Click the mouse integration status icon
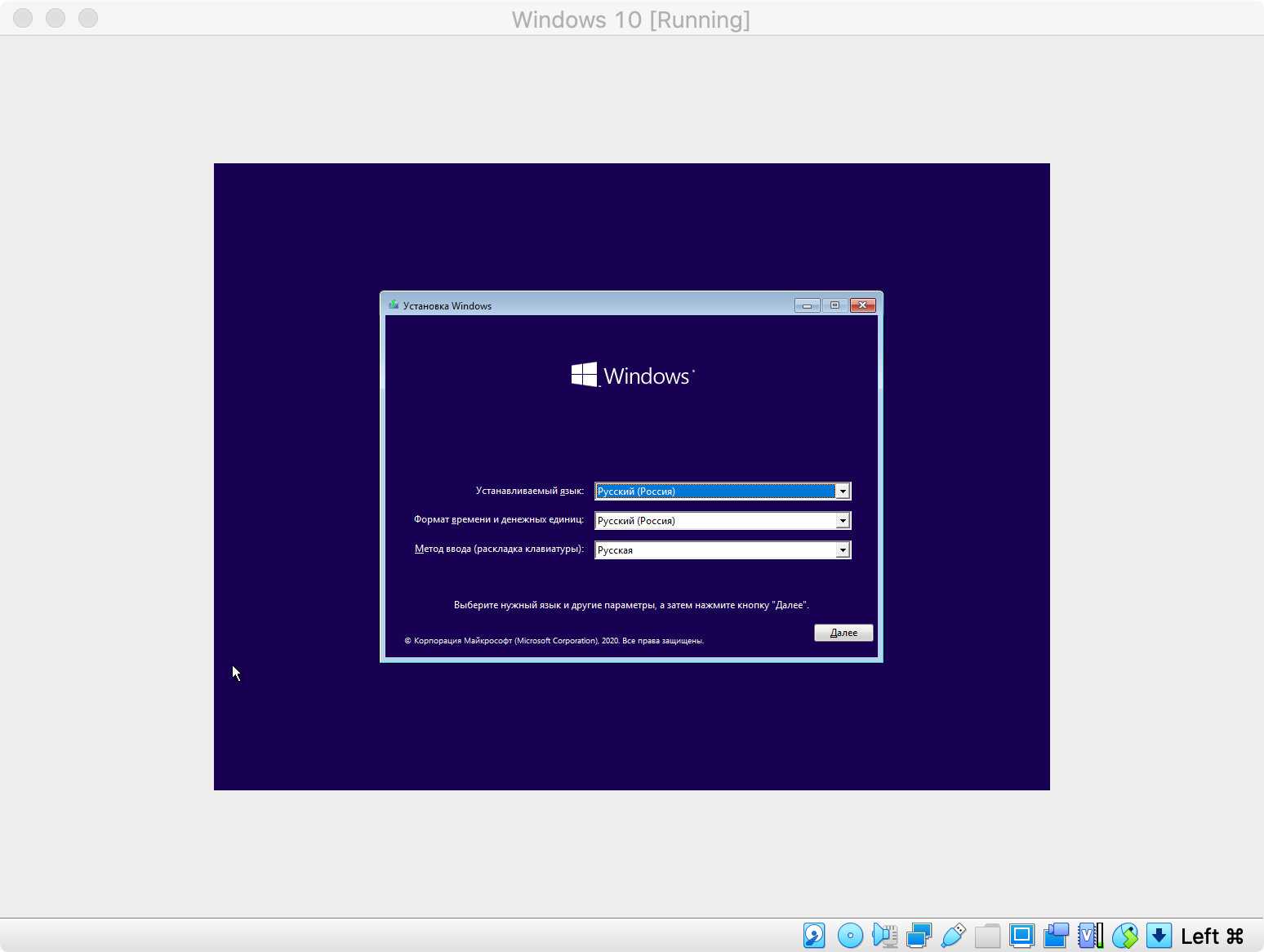This screenshot has width=1264, height=952. point(1124,935)
